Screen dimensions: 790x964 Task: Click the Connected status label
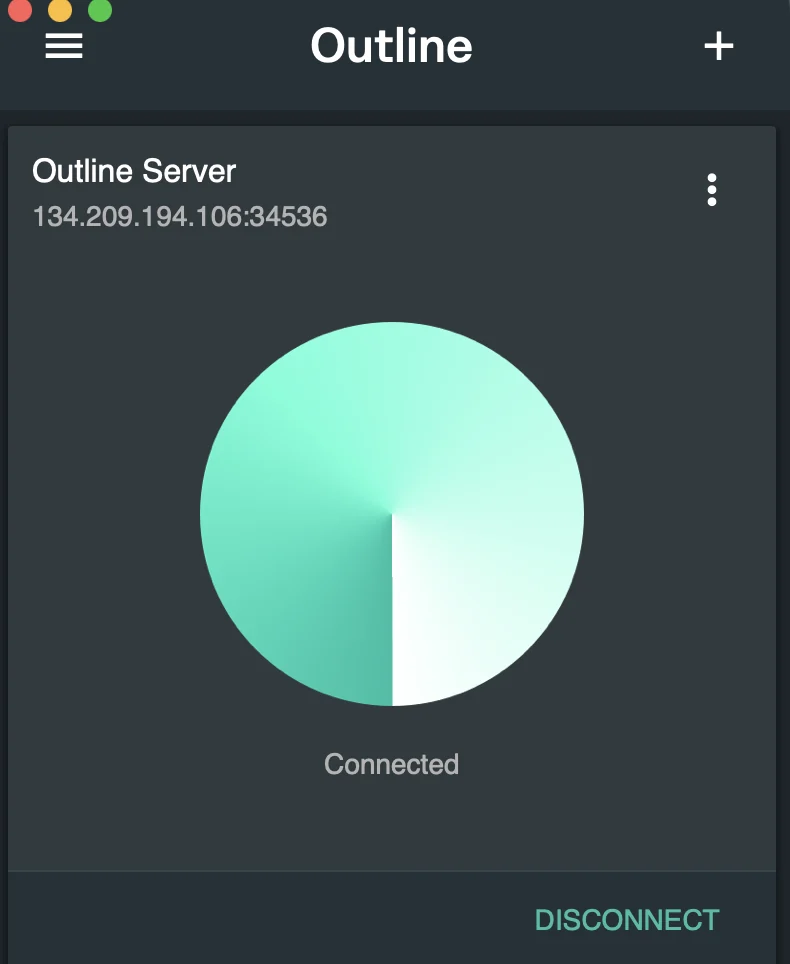392,764
